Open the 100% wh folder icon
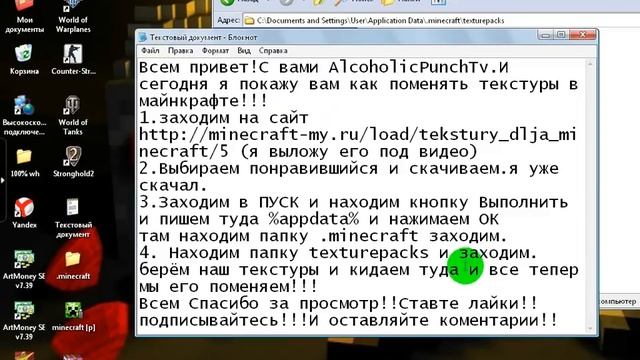 point(24,163)
